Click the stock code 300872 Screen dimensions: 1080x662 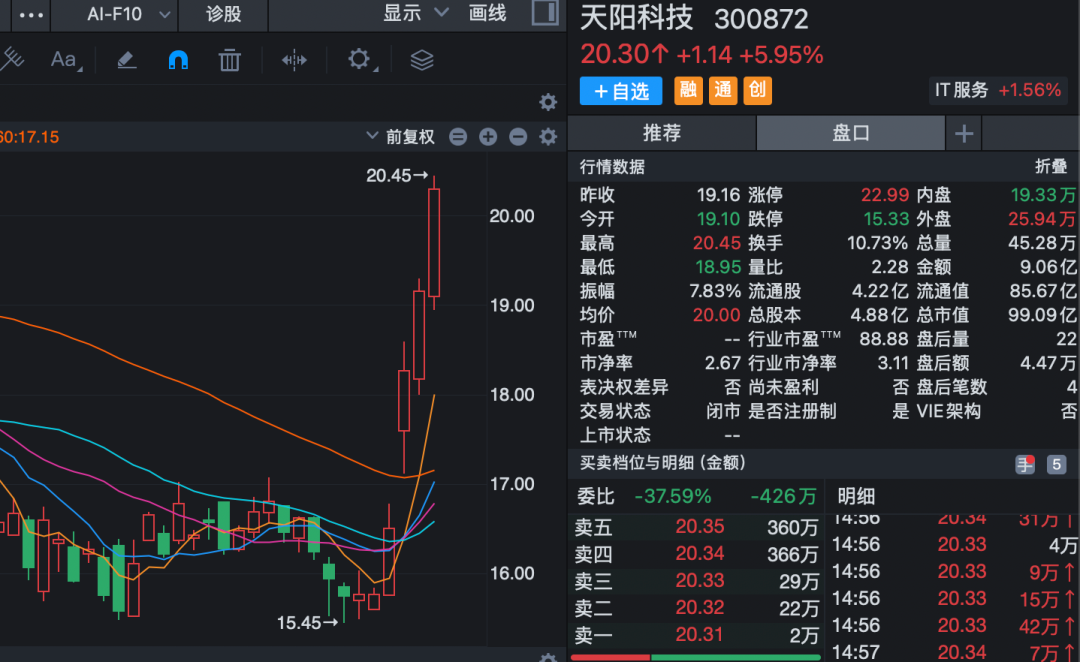pyautogui.click(x=761, y=19)
